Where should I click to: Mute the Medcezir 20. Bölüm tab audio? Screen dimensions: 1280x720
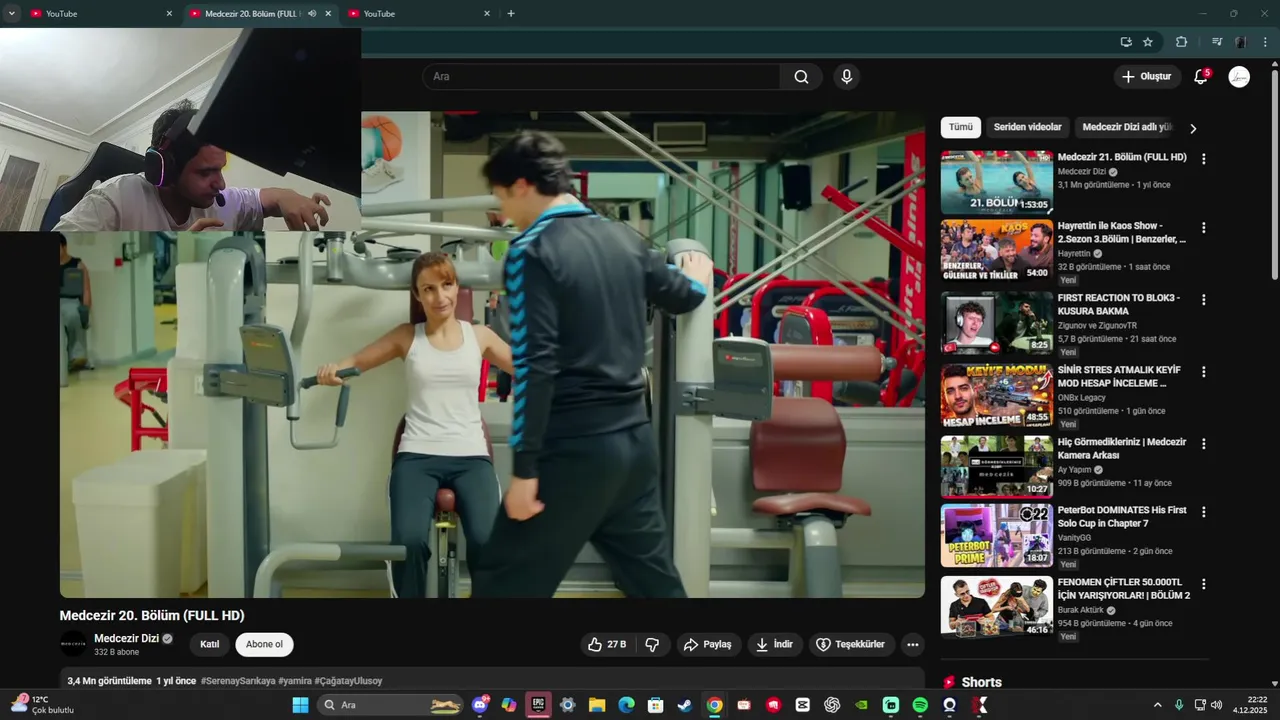tap(312, 13)
